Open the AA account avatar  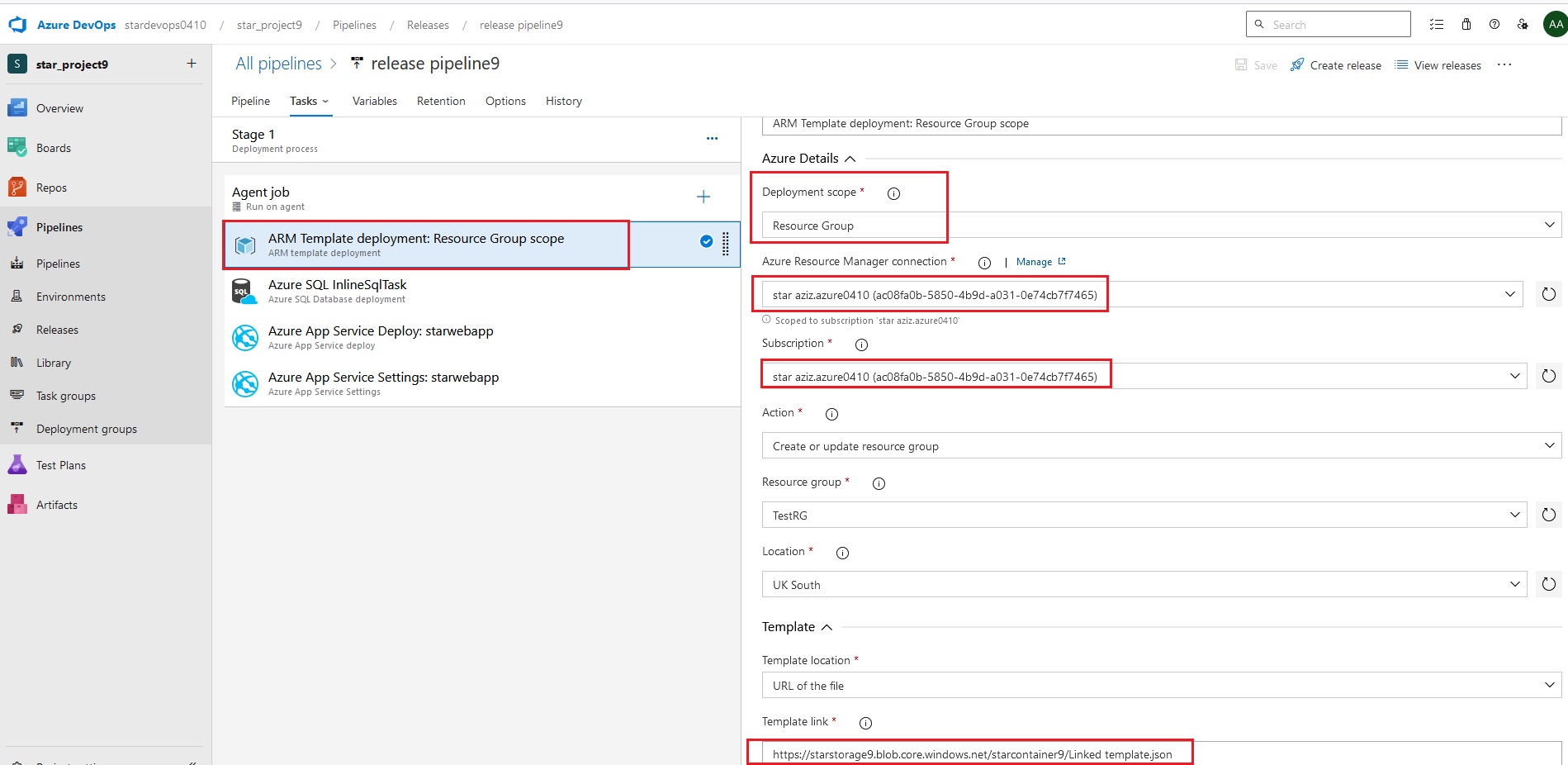click(1556, 25)
